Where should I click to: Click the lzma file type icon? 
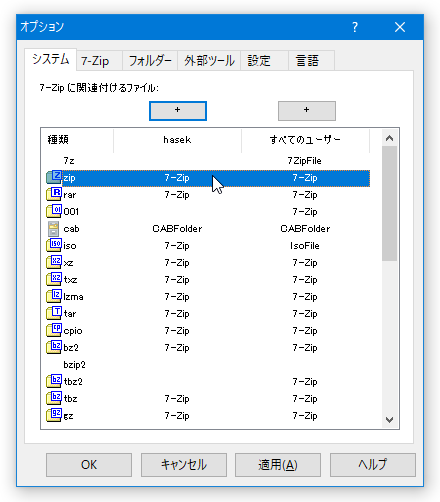pos(54,296)
